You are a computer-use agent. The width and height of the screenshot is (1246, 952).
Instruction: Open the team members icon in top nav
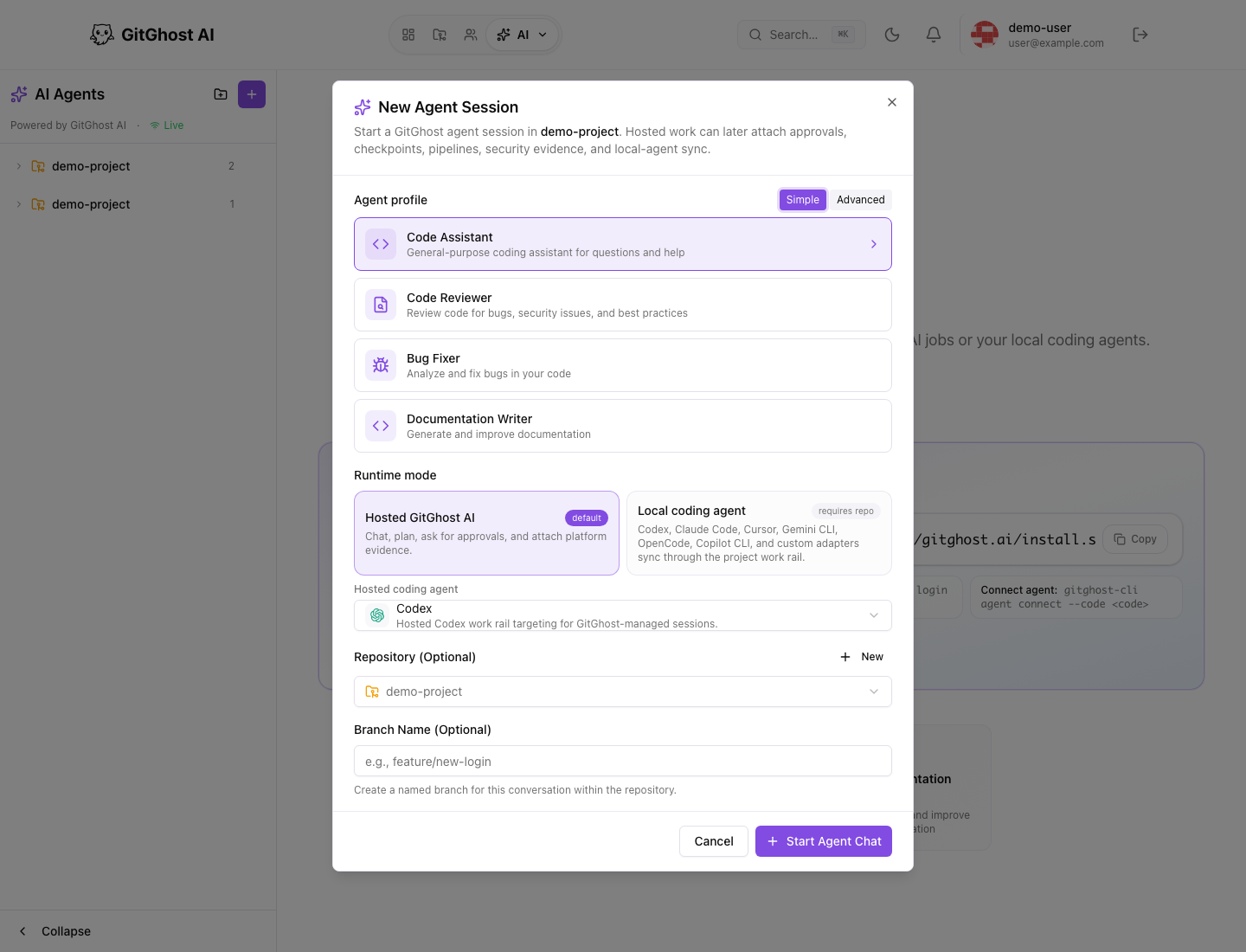pos(471,35)
